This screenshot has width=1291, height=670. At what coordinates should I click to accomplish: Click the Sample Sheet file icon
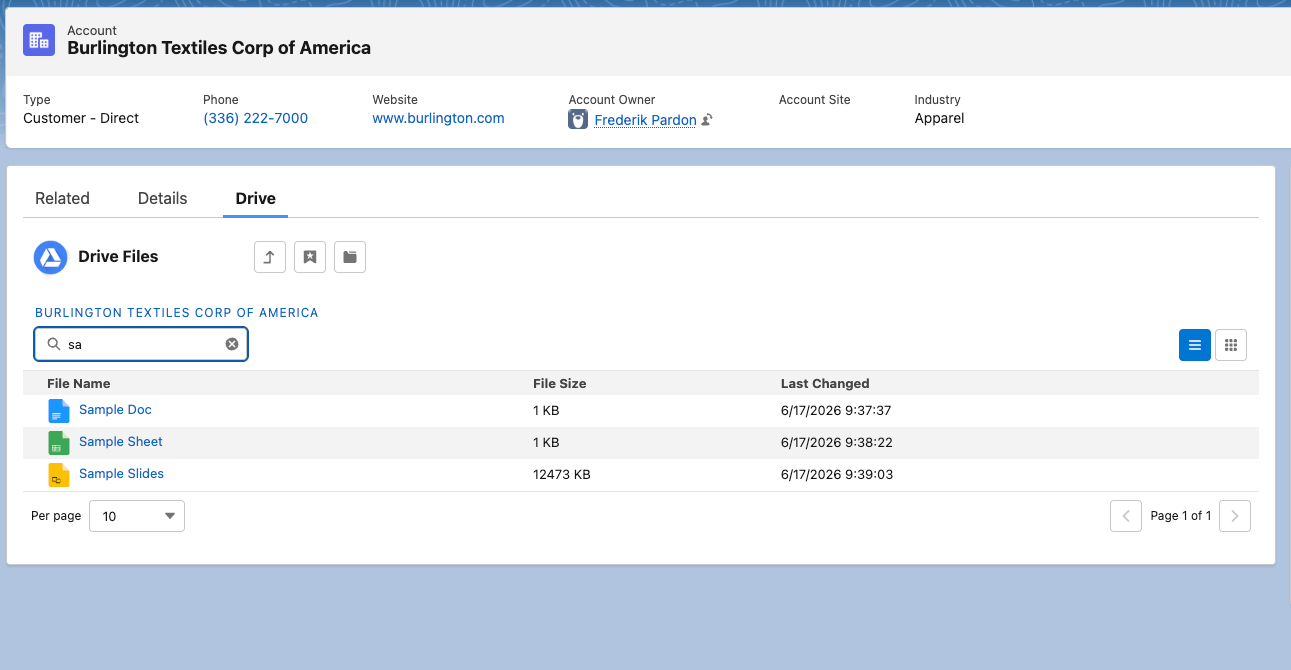[x=59, y=443]
